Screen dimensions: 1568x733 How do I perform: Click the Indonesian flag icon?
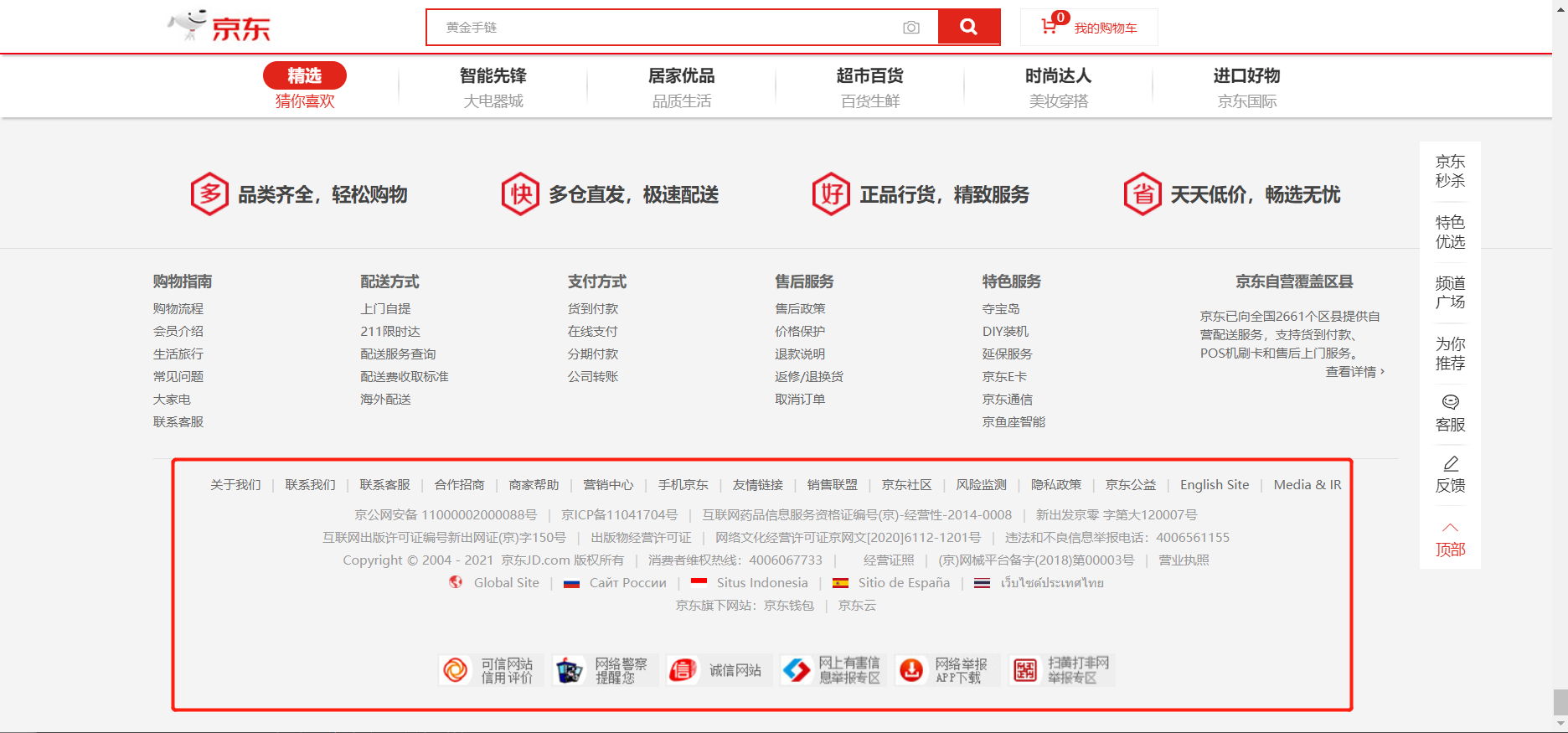point(699,582)
